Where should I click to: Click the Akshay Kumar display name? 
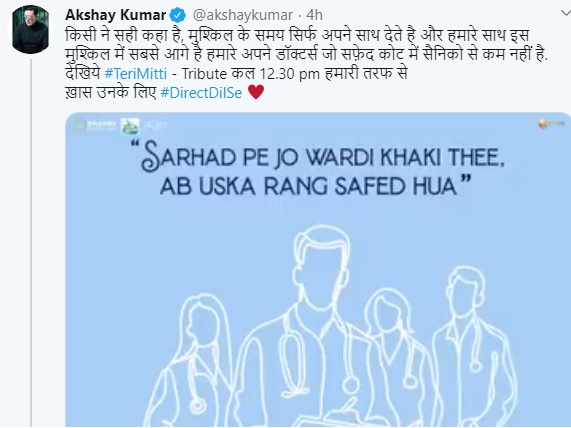click(116, 15)
